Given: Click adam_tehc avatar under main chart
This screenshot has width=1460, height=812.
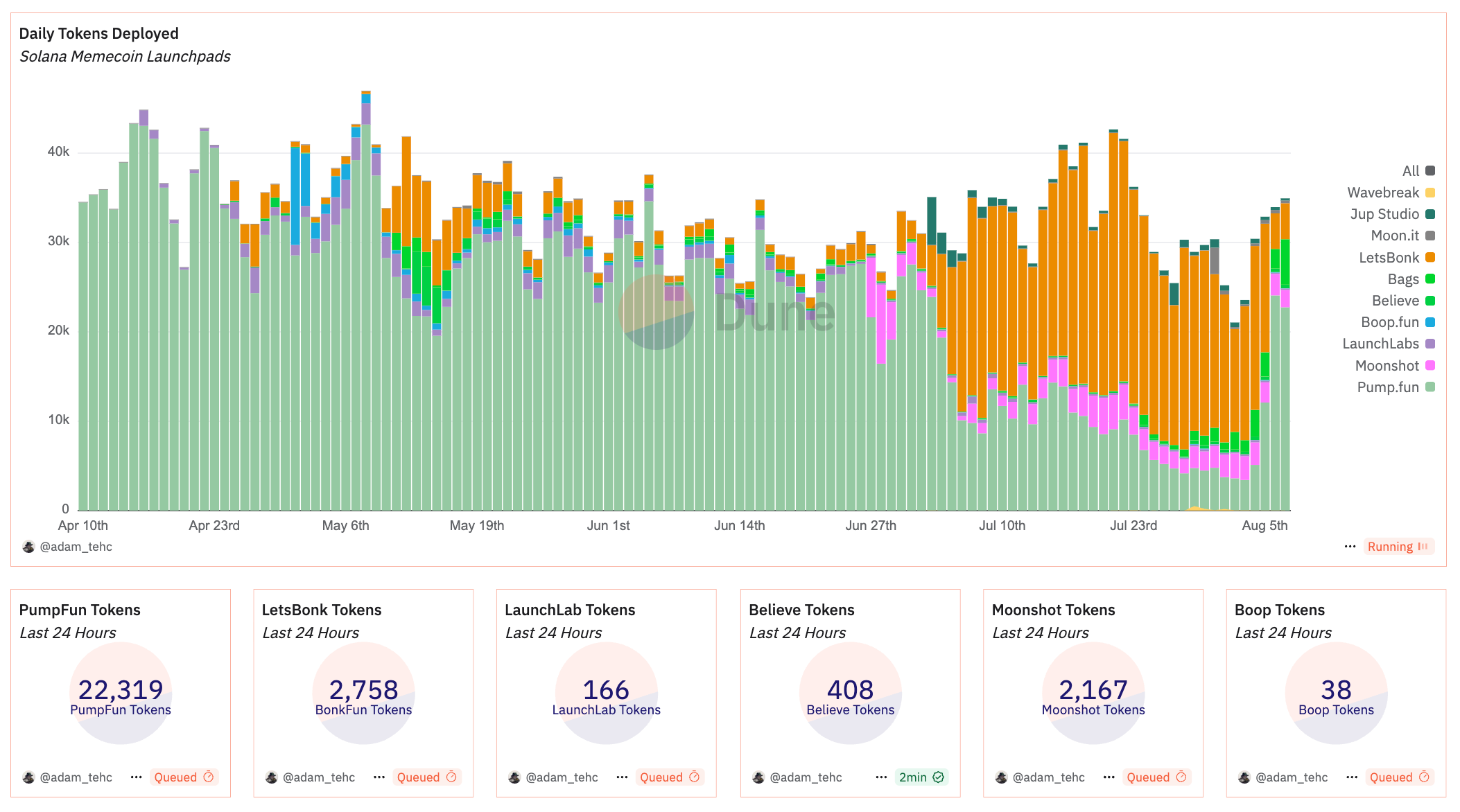Looking at the screenshot, I should click(x=28, y=547).
